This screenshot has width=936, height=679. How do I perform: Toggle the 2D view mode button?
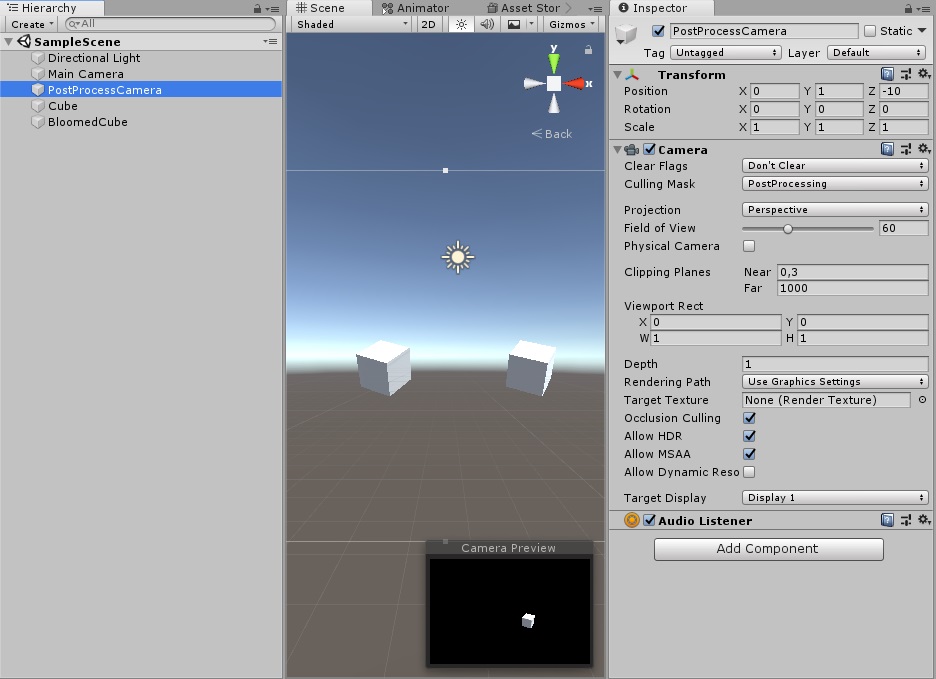point(428,24)
